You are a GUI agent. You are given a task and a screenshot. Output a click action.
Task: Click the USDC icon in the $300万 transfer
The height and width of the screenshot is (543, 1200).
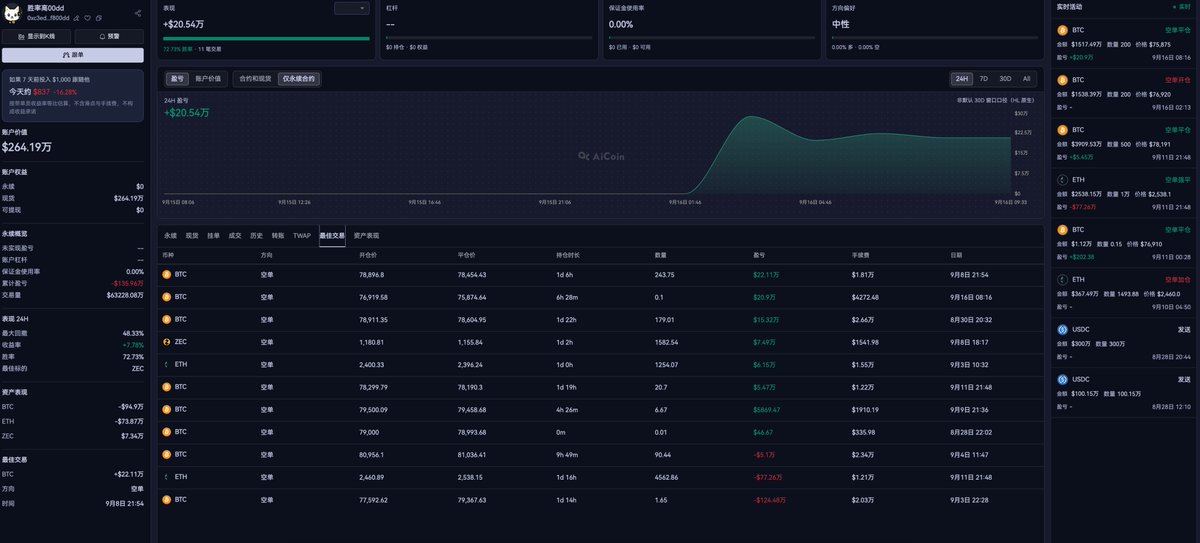click(1063, 329)
